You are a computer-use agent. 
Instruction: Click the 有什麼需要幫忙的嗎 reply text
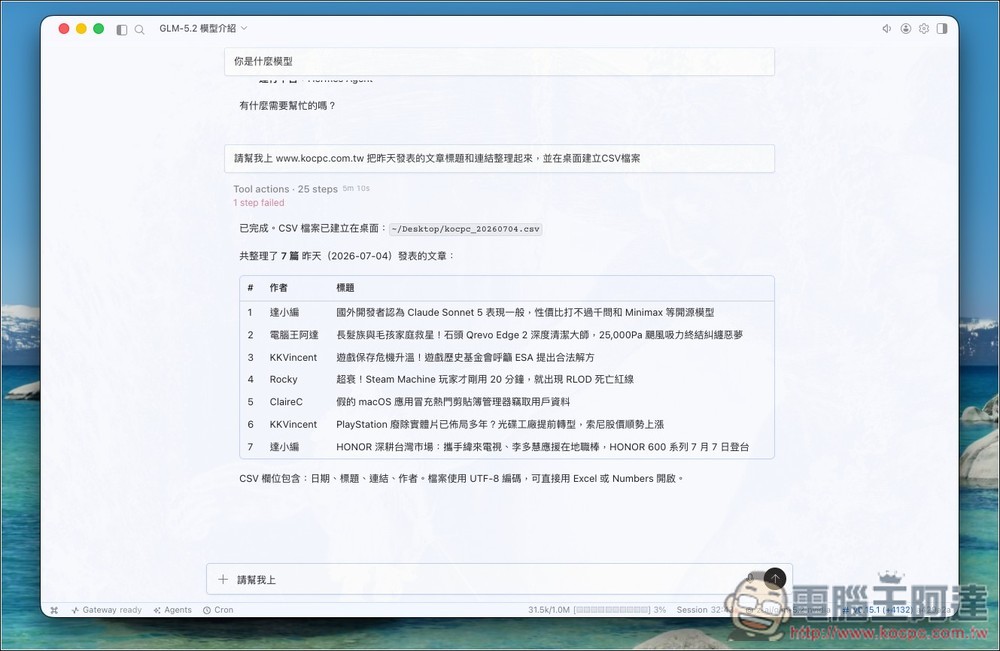[x=287, y=106]
